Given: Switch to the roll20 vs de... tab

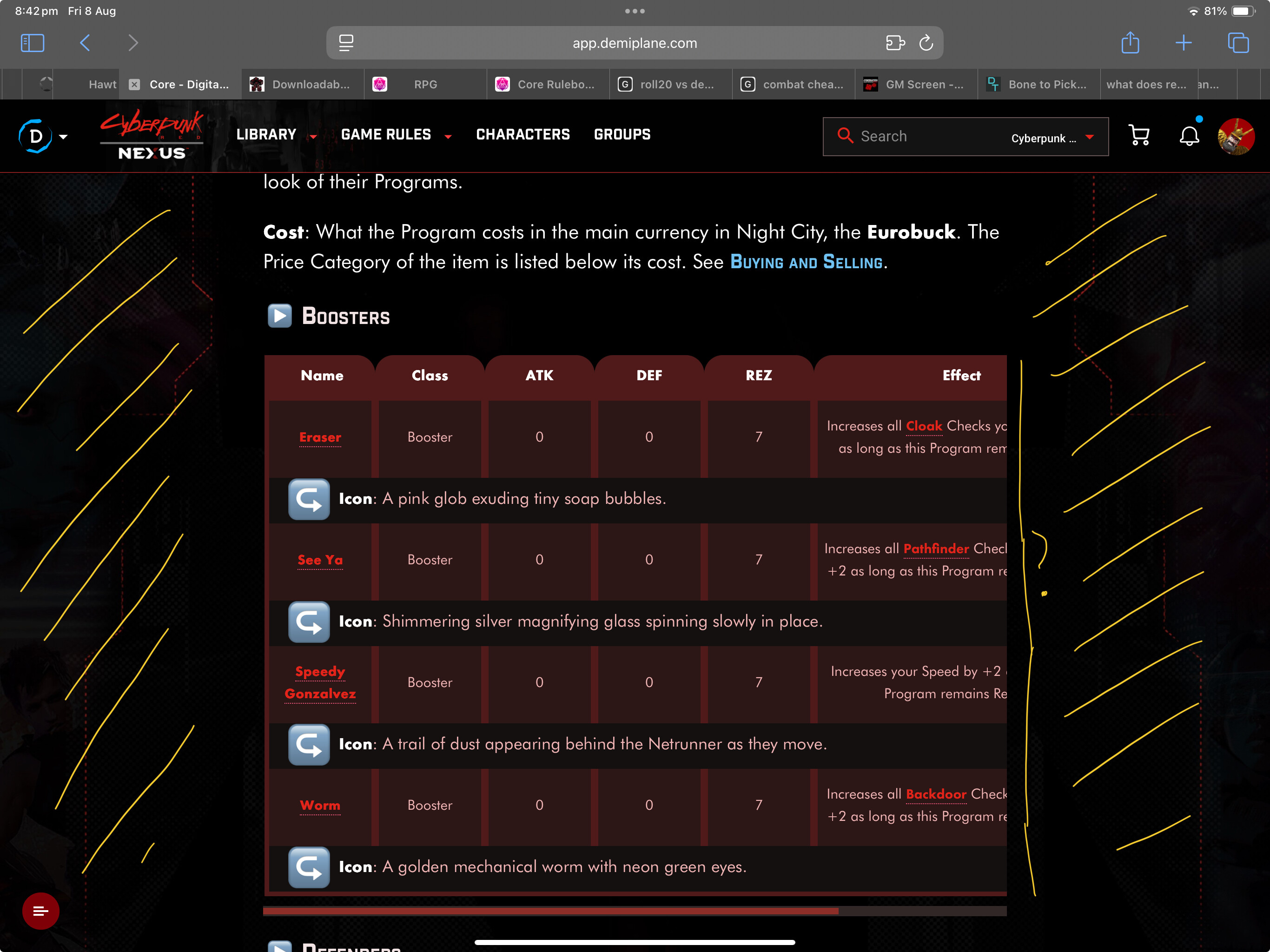Looking at the screenshot, I should (x=671, y=85).
